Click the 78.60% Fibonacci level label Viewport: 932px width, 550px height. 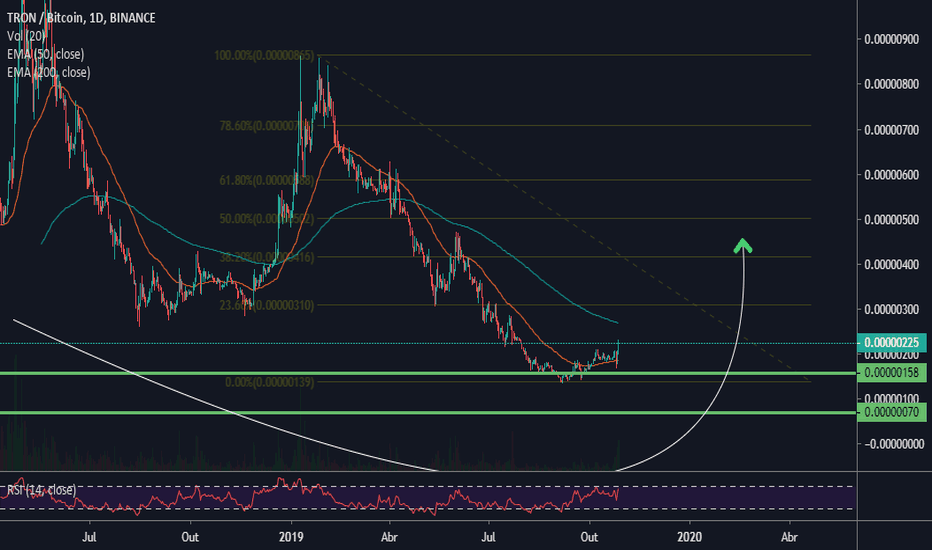tap(266, 126)
